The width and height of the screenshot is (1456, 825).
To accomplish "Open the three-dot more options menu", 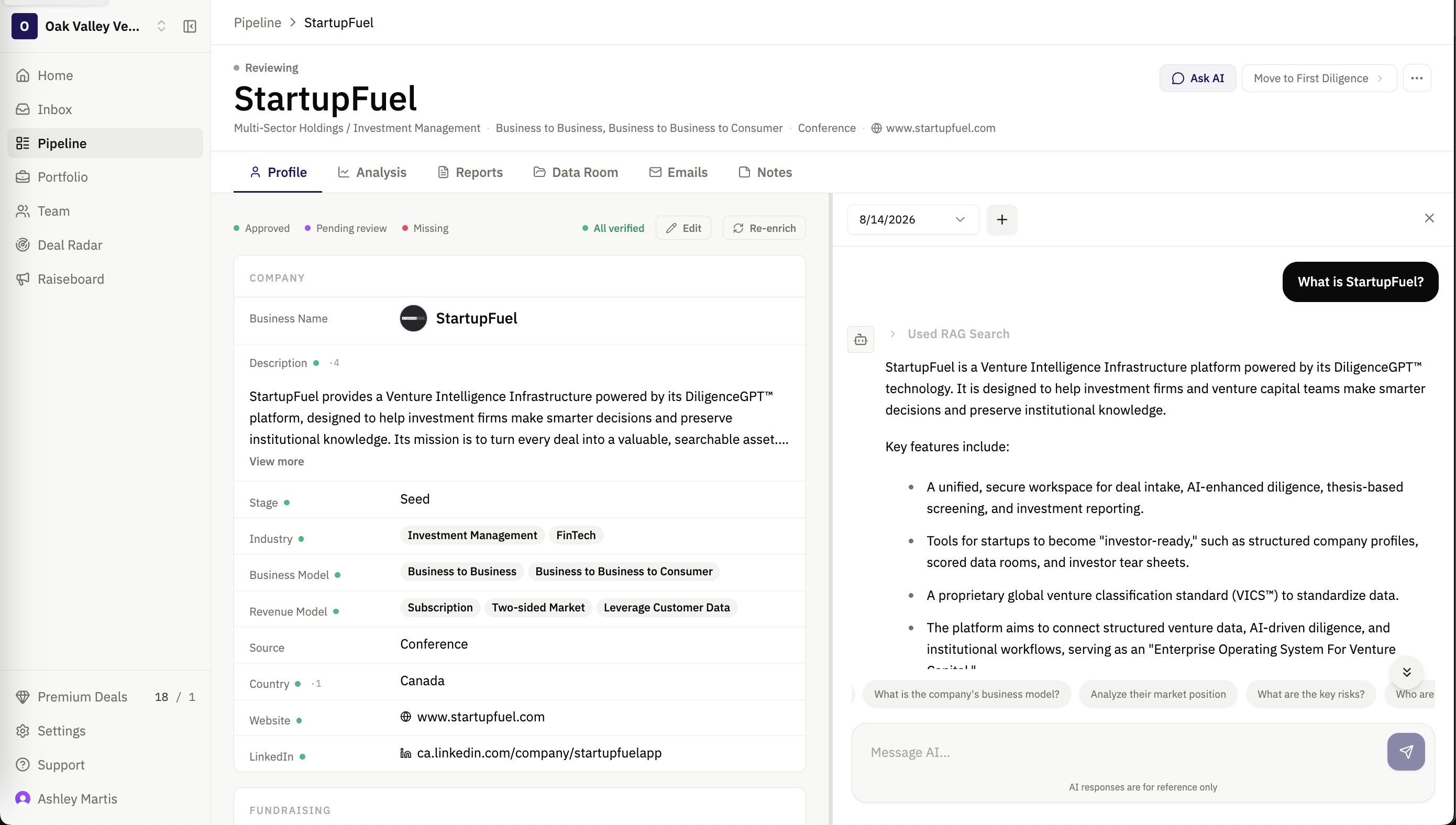I will click(1416, 78).
